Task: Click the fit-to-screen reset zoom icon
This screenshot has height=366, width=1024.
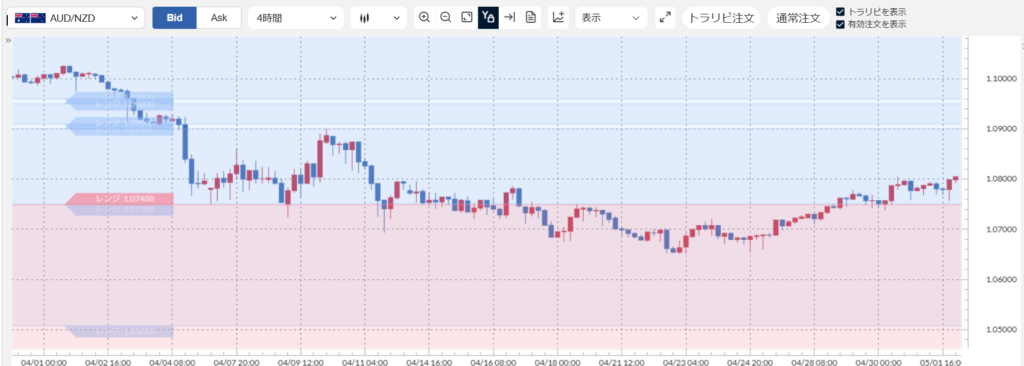Action: (x=467, y=18)
